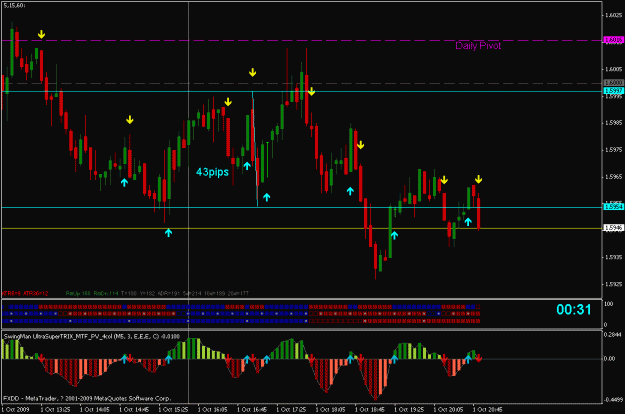Click the "1 Oct 16:45" time axis label
The height and width of the screenshot is (414, 625).
pyautogui.click(x=252, y=410)
